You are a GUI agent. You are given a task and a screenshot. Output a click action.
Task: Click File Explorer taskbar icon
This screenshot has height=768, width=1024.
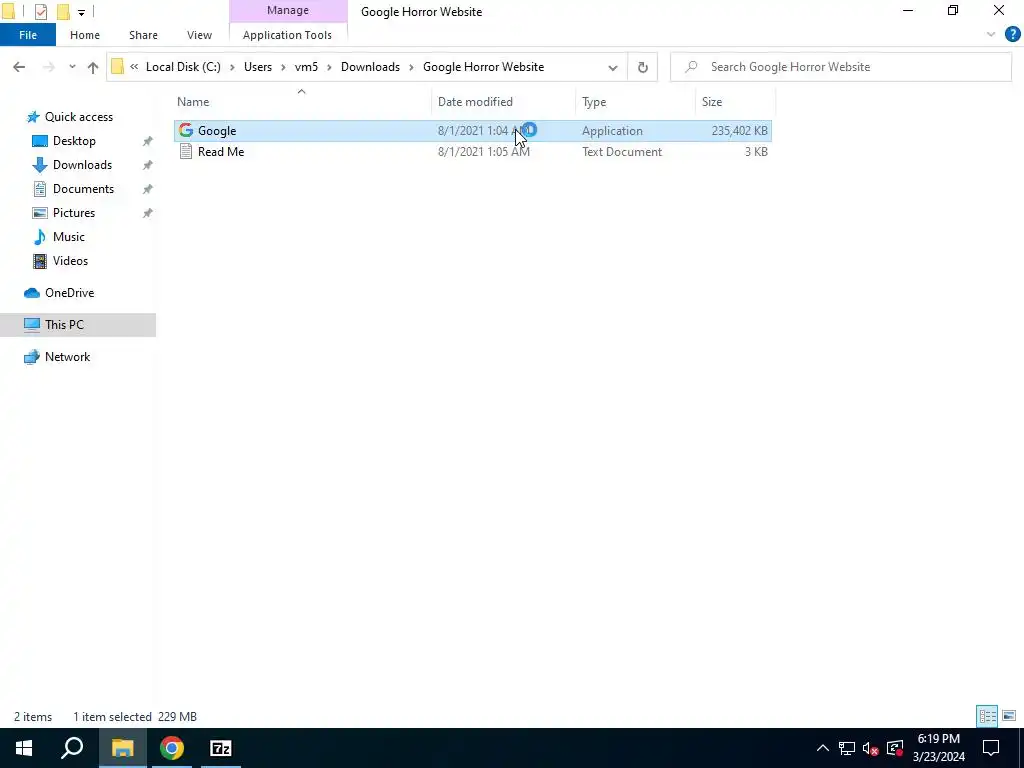tap(122, 748)
